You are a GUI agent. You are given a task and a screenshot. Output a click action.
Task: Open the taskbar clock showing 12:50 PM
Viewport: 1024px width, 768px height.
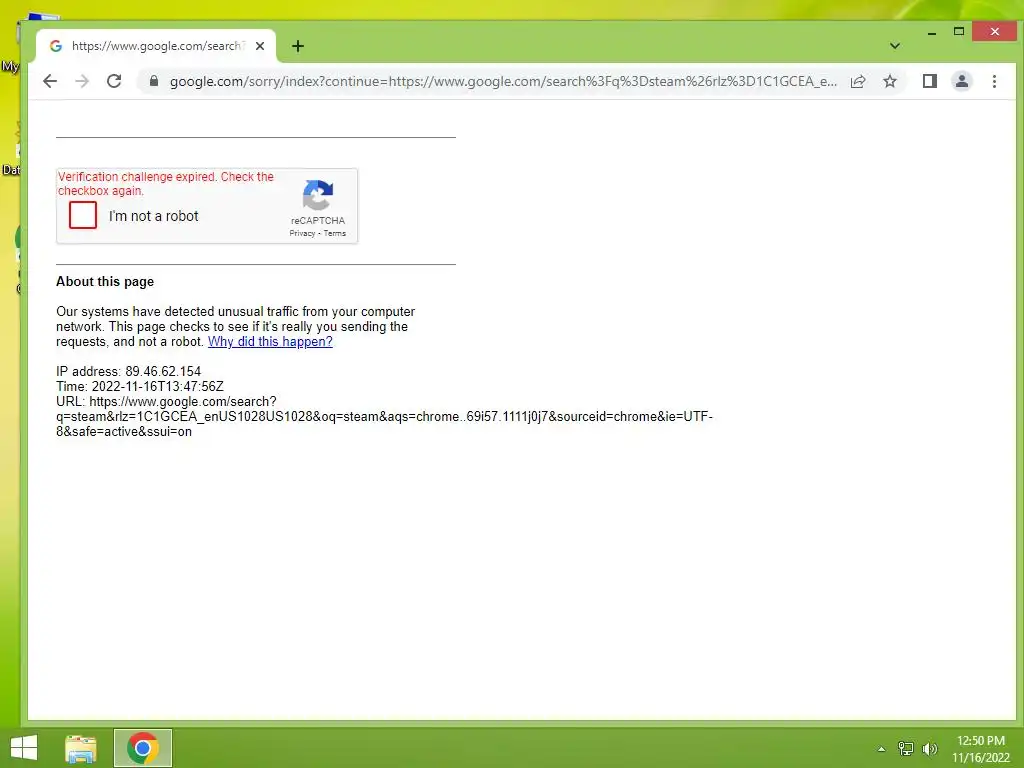point(980,748)
